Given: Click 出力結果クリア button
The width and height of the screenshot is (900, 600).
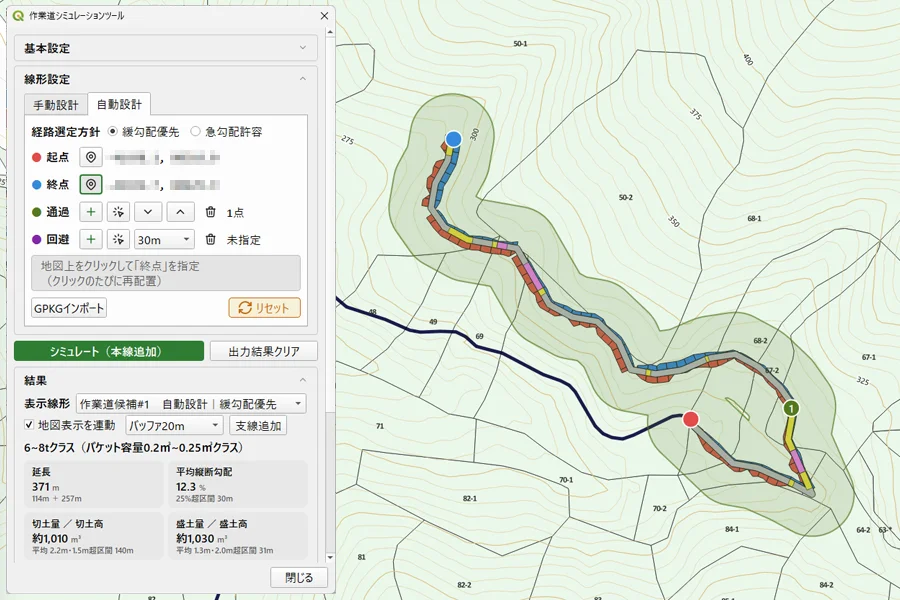Looking at the screenshot, I should (x=263, y=351).
